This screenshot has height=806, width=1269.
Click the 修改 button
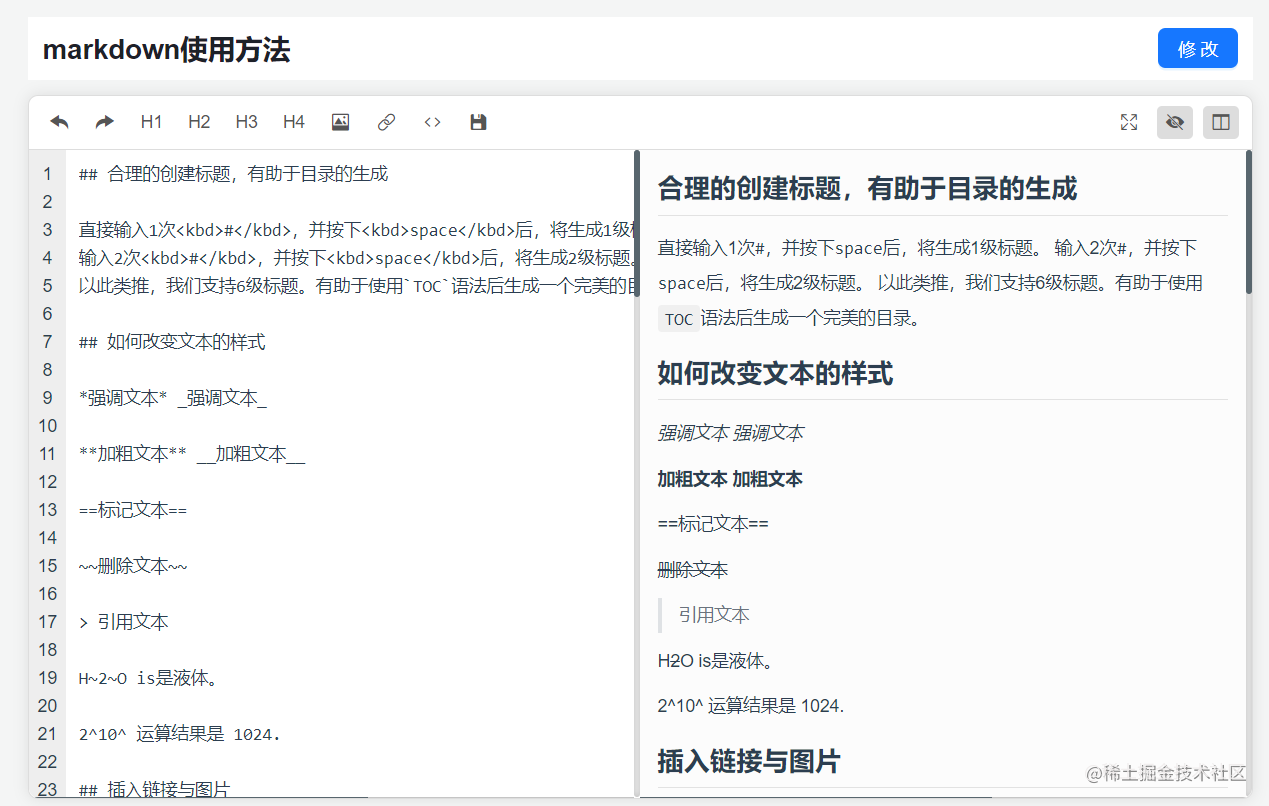1197,47
